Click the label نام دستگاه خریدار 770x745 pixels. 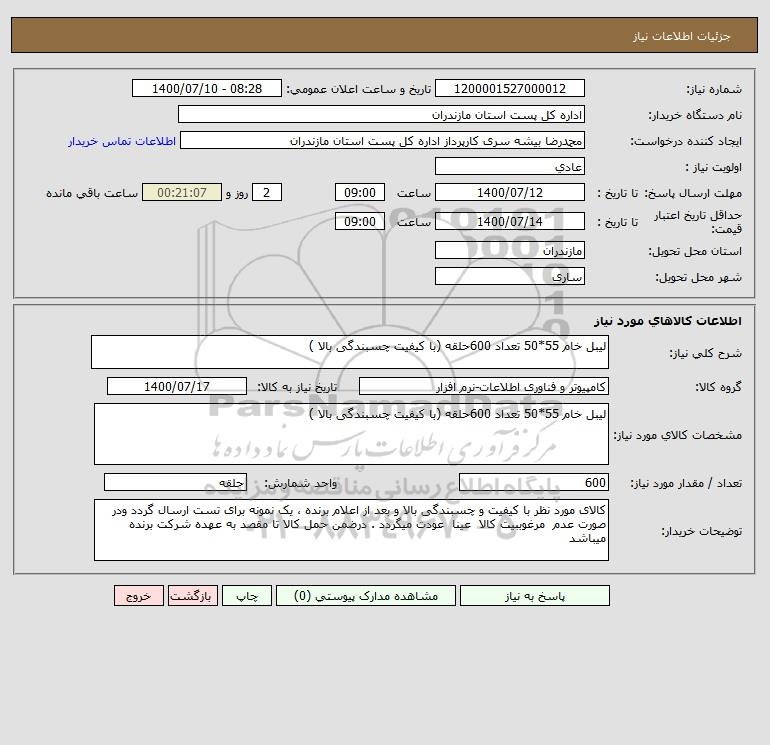coord(695,115)
